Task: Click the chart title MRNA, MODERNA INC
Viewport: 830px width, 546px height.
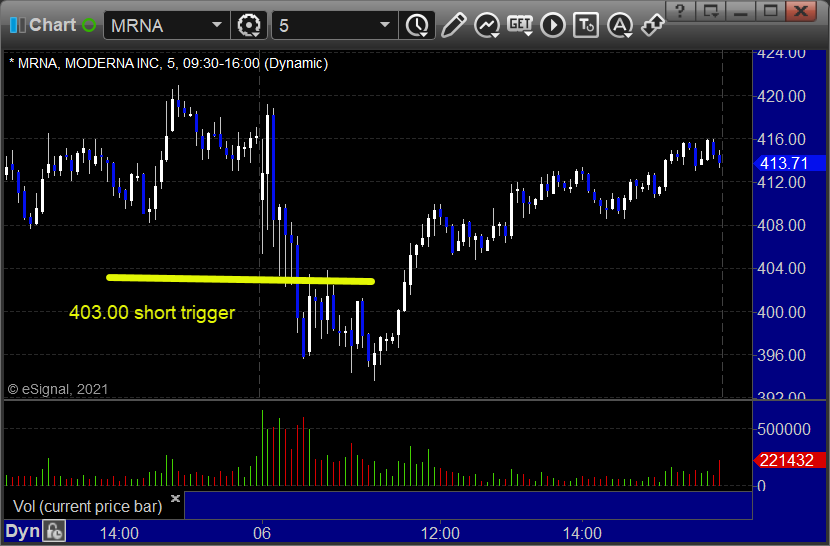Action: [88, 64]
